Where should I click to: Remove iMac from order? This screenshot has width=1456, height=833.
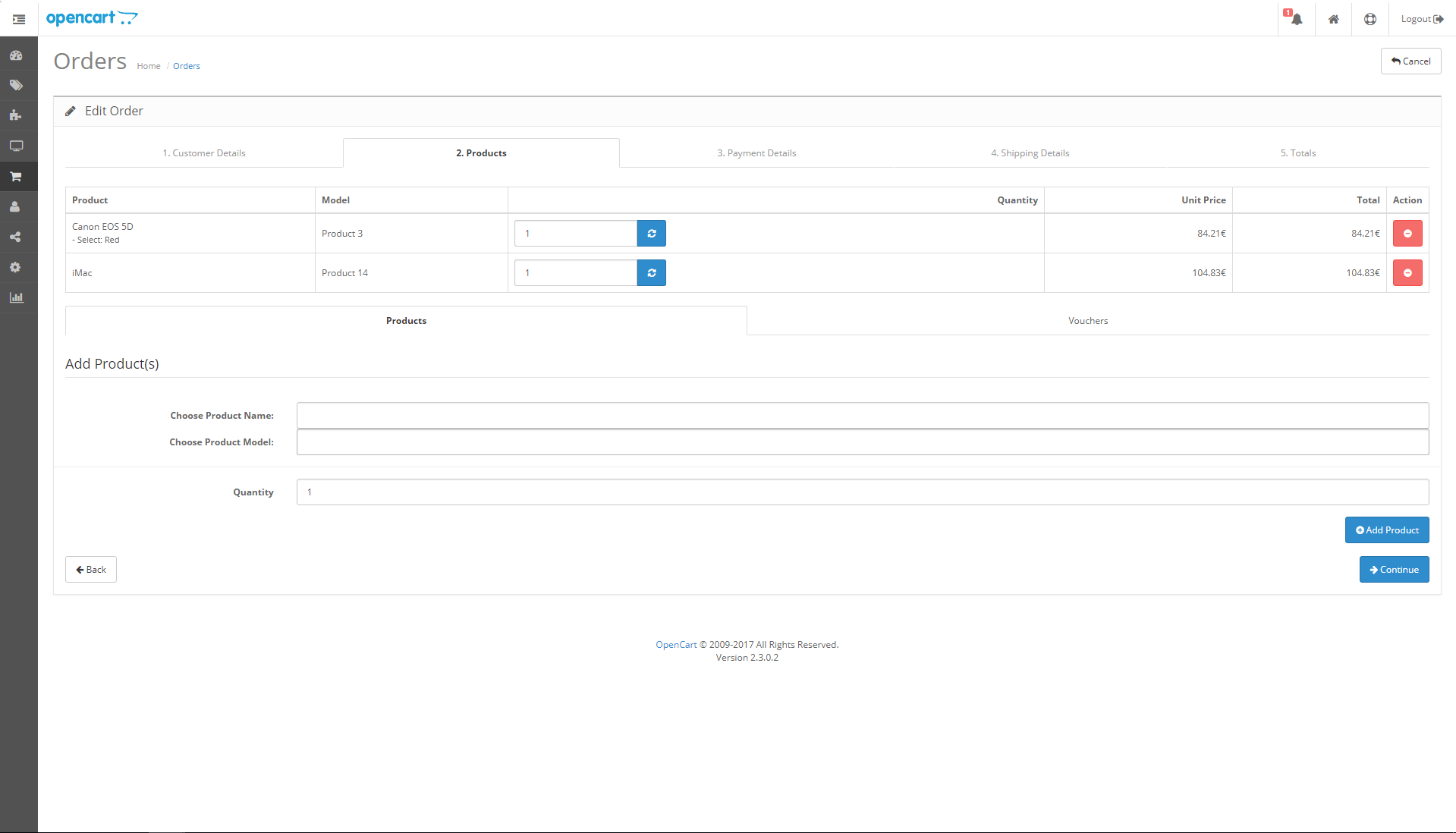1407,273
